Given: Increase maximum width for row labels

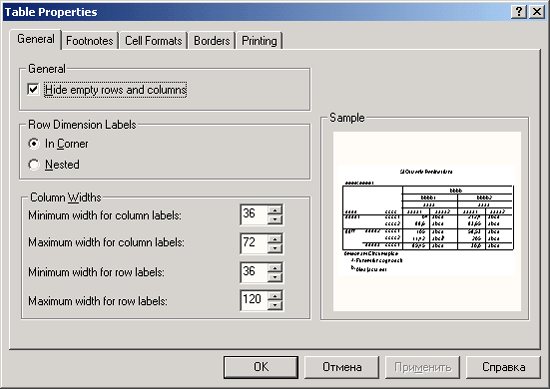Looking at the screenshot, I should 275,296.
